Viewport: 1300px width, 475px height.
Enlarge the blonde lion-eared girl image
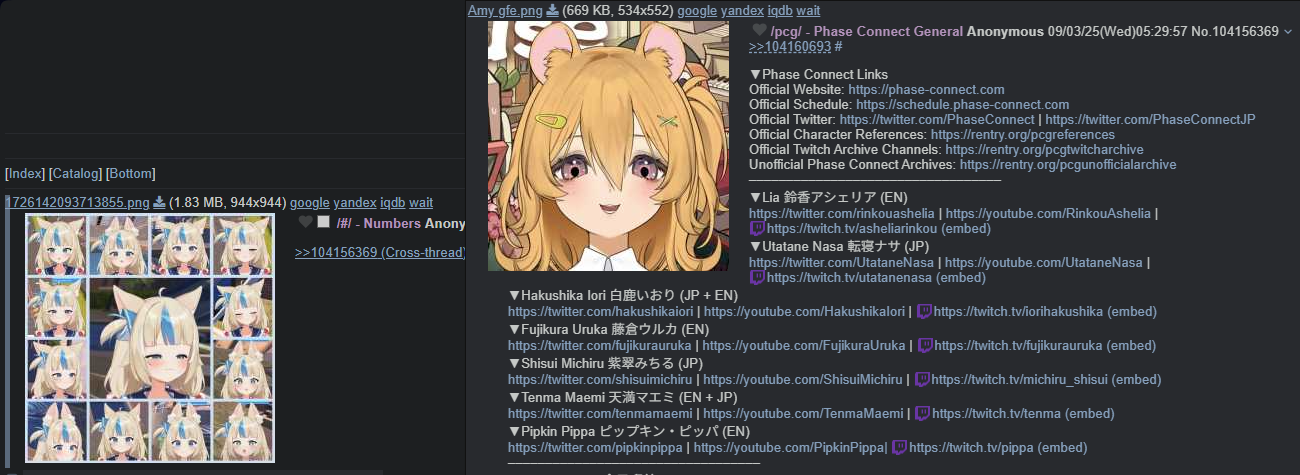[608, 146]
